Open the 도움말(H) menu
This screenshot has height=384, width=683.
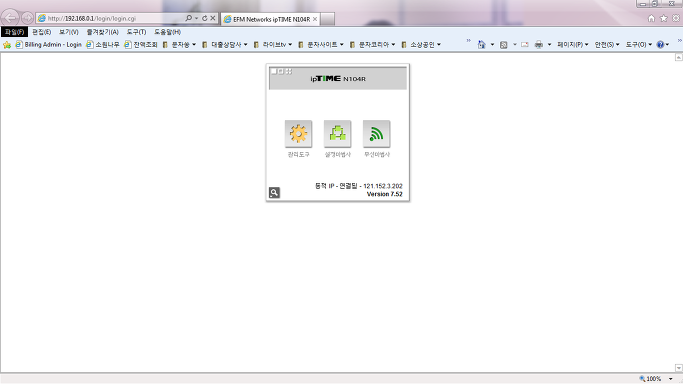[x=167, y=32]
